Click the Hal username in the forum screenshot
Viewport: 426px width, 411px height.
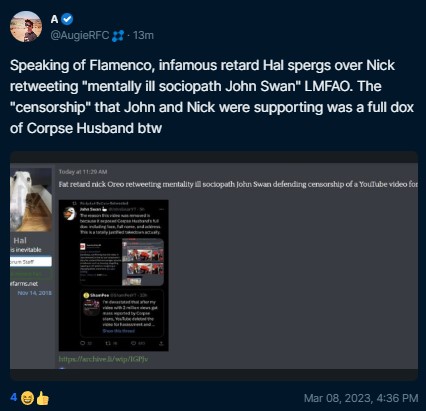tap(20, 240)
